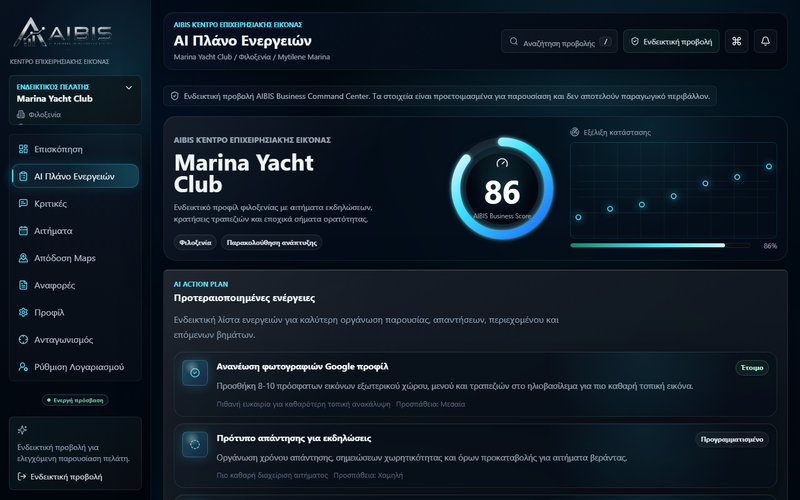
Task: Click the document icon beside Αναφορές
Action: coord(23,285)
